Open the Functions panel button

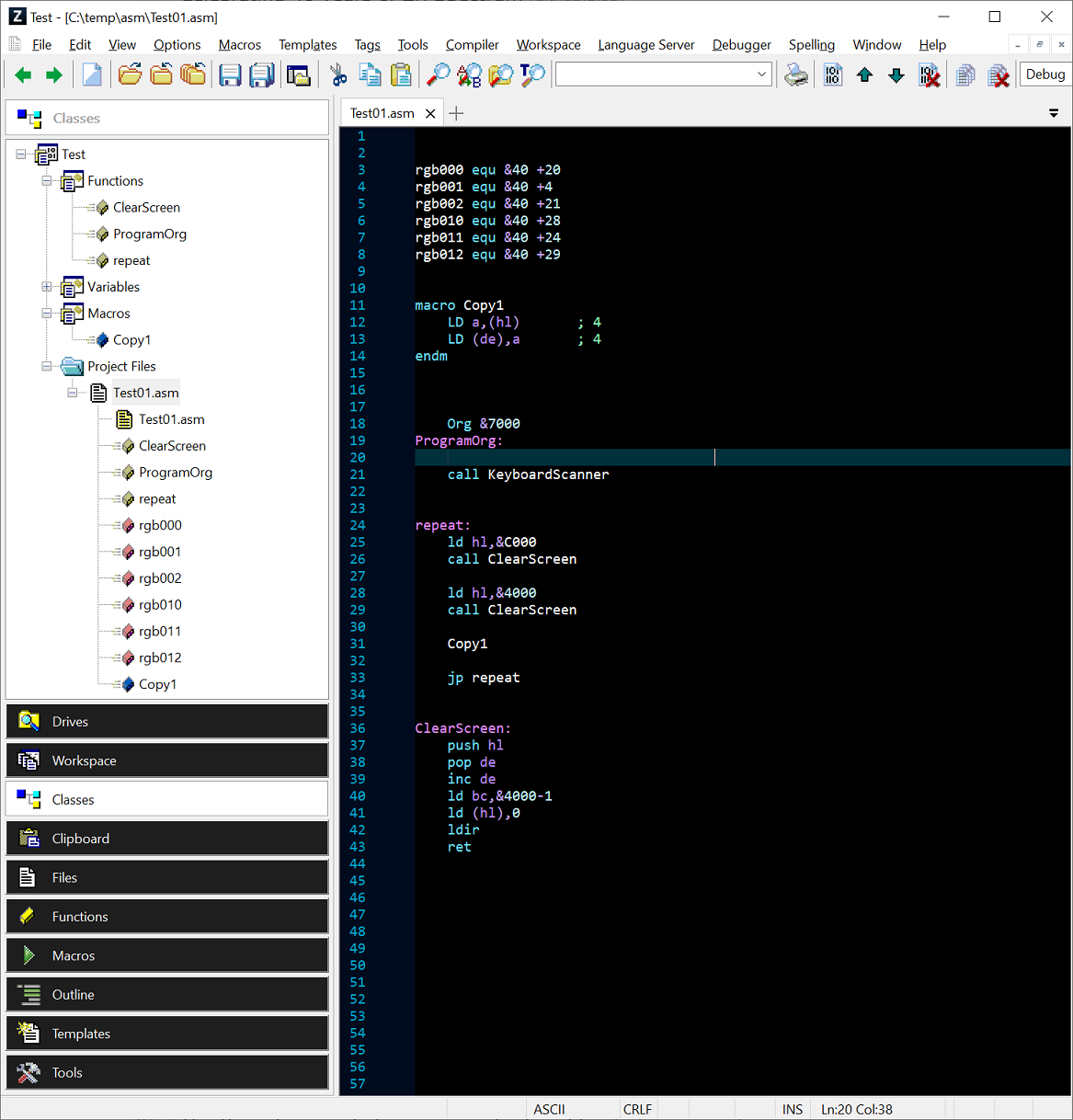pyautogui.click(x=167, y=917)
